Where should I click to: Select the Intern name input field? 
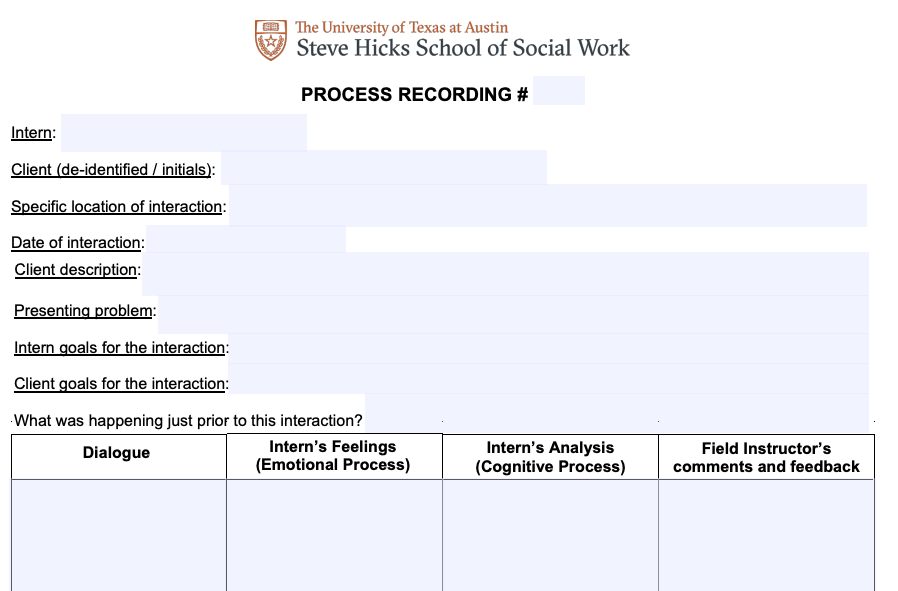(184, 132)
